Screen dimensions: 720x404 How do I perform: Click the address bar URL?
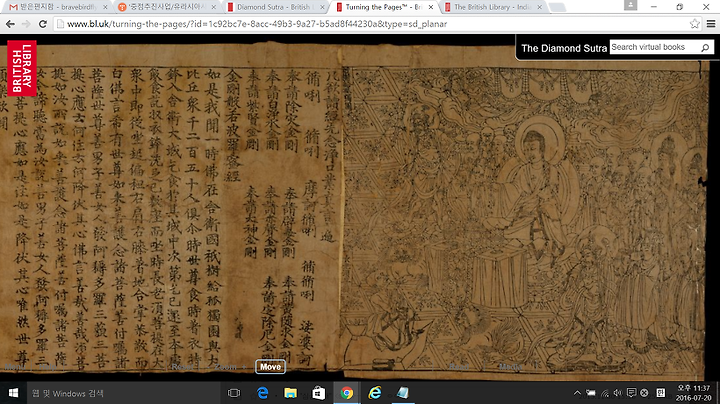click(x=257, y=24)
